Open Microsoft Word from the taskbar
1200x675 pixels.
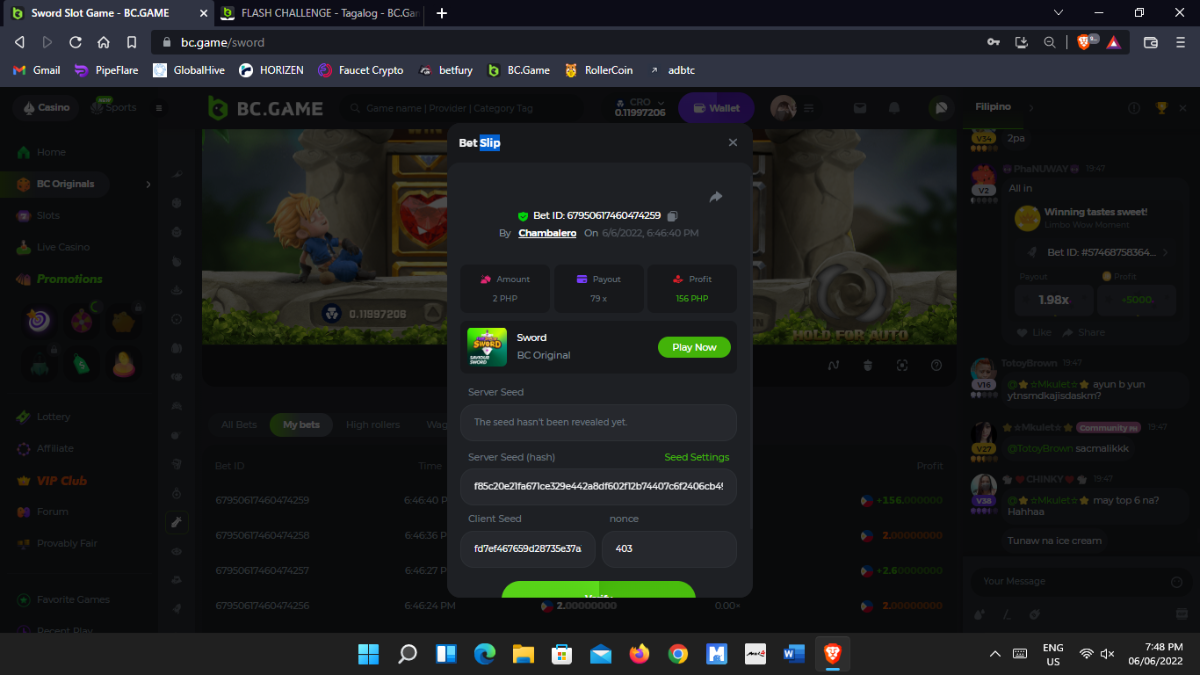(794, 654)
